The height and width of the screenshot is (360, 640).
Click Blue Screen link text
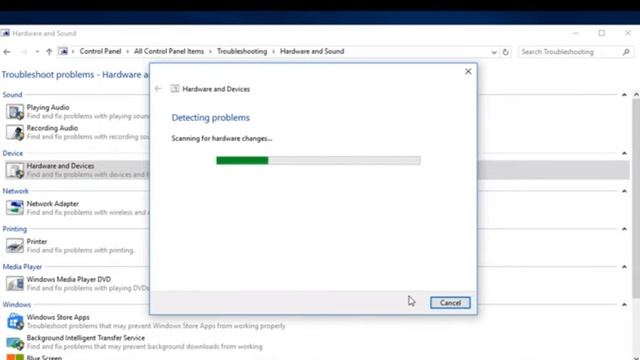44,358
